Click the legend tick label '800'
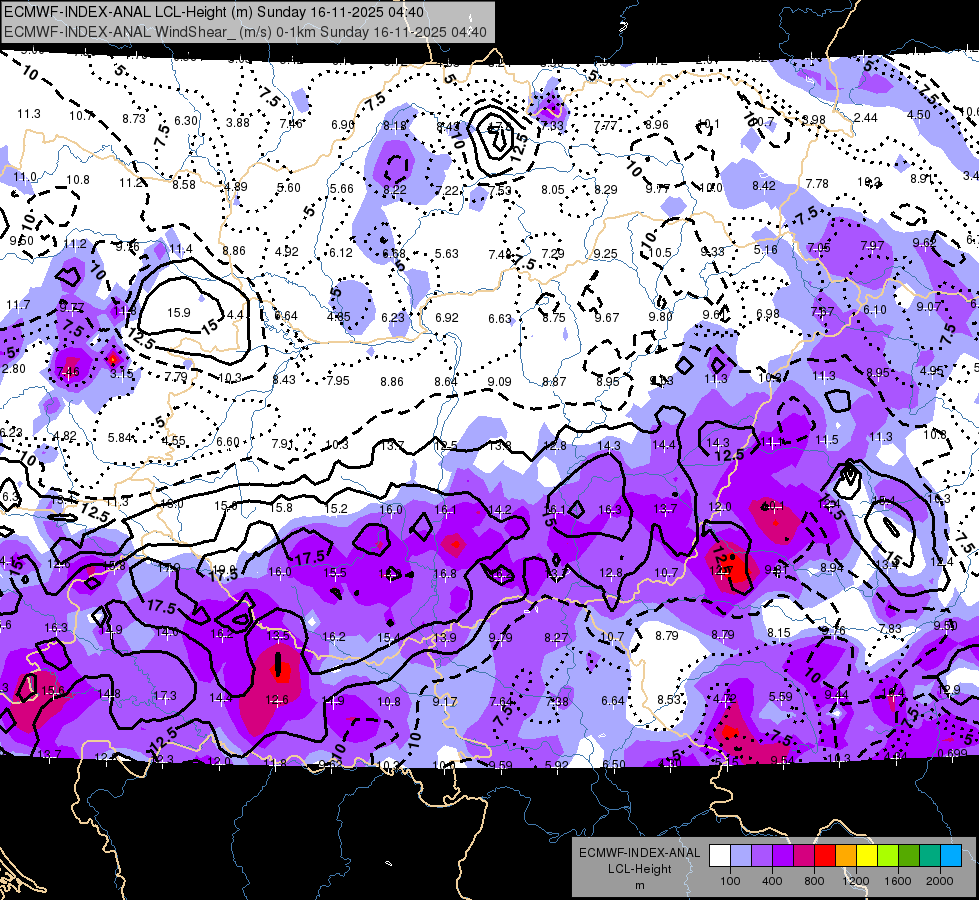The image size is (979, 900). click(814, 881)
